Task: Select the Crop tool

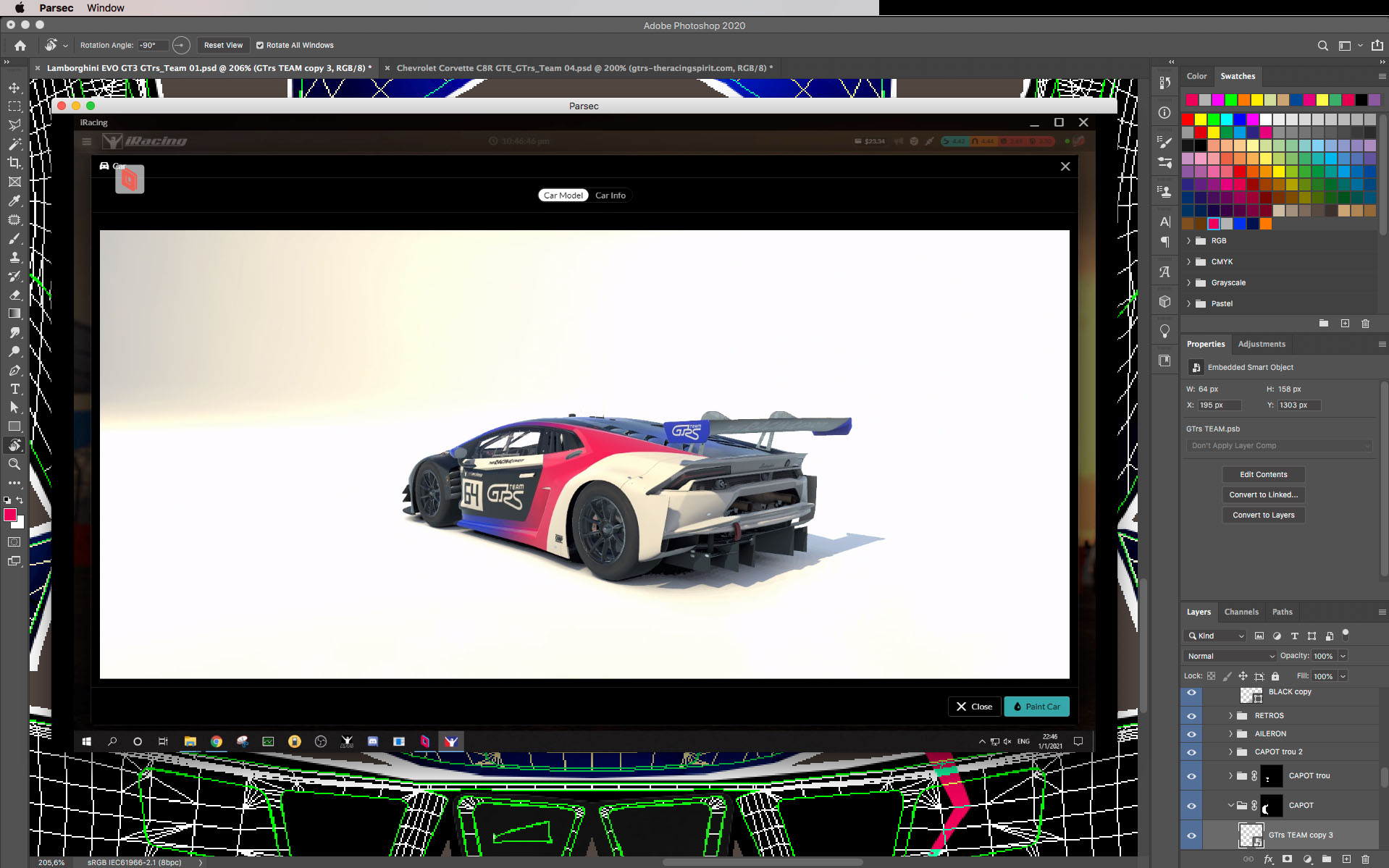Action: pyautogui.click(x=14, y=163)
